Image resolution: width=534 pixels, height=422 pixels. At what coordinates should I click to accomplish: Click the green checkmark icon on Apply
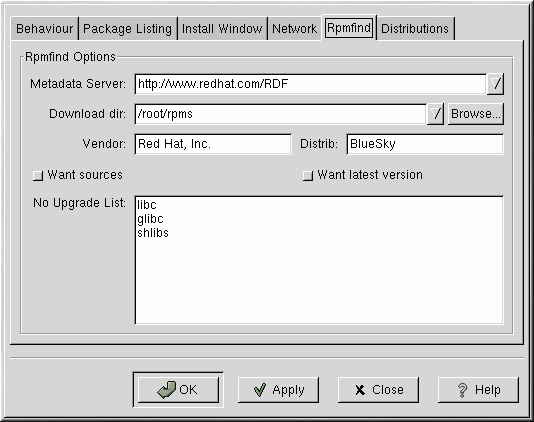coord(260,390)
